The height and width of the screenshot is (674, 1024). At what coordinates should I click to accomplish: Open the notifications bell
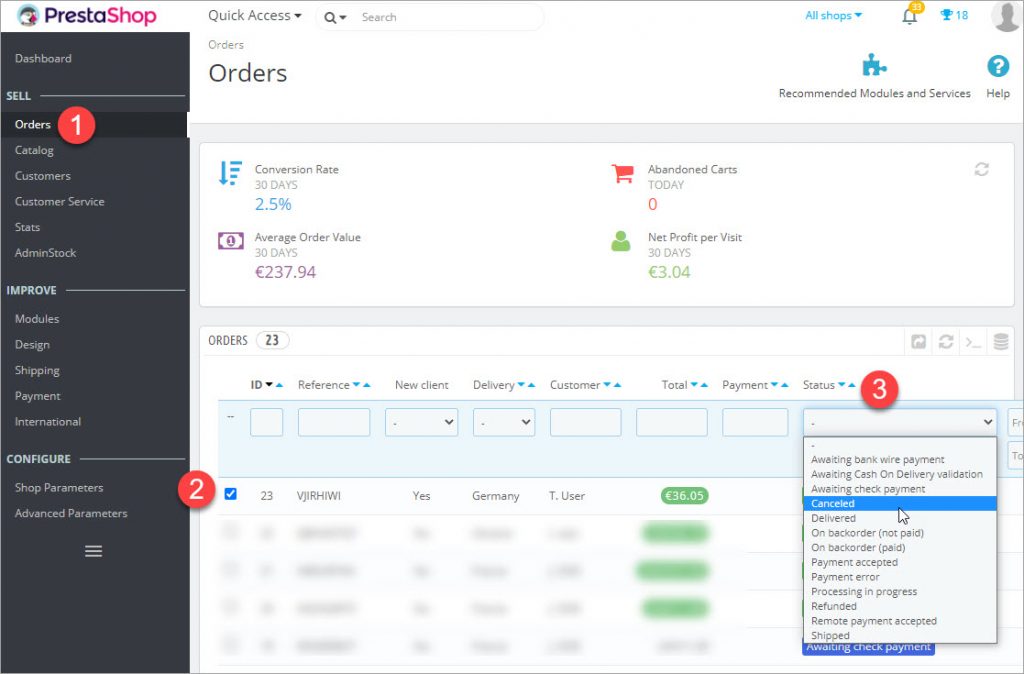909,16
